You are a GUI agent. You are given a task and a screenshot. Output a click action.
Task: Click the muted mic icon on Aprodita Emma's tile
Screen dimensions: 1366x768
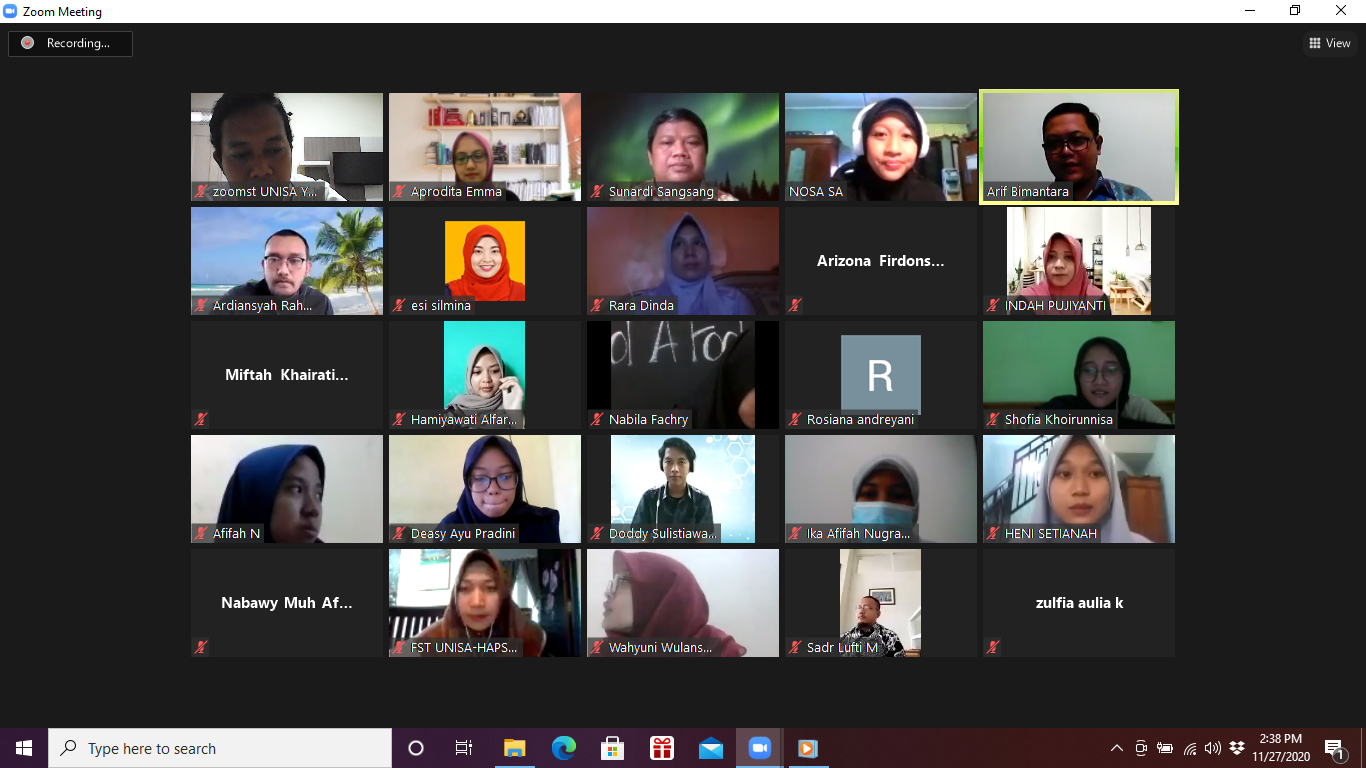click(x=399, y=192)
